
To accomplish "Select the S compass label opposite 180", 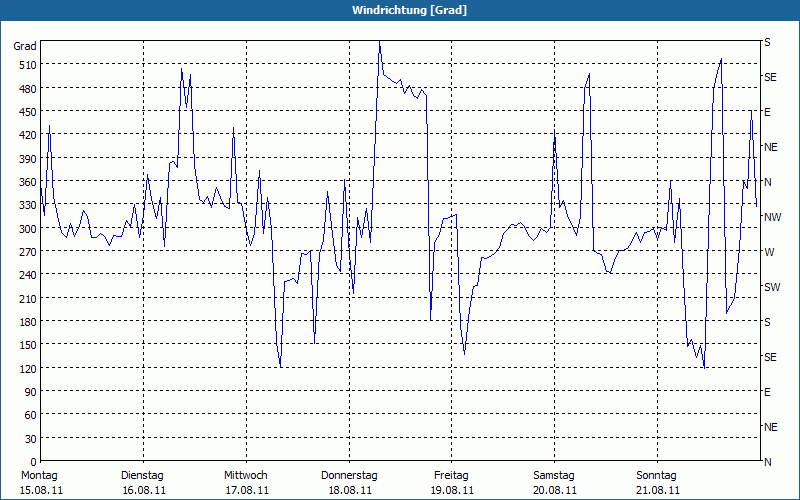I will coord(767,322).
